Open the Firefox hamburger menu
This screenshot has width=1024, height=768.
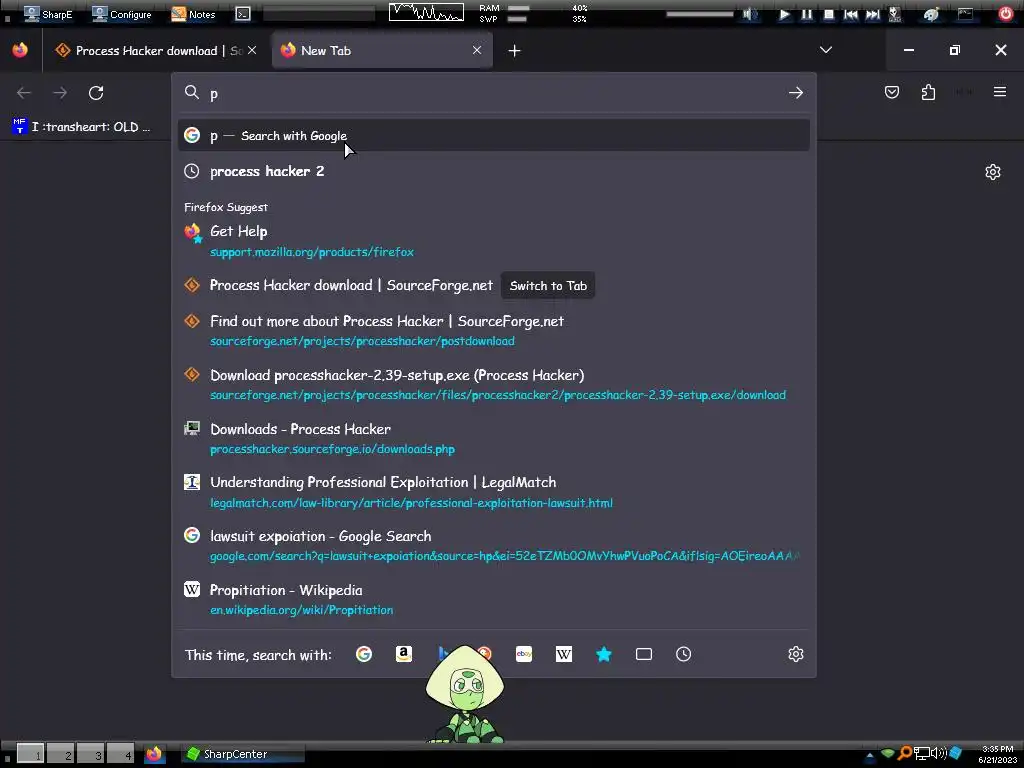click(1000, 92)
